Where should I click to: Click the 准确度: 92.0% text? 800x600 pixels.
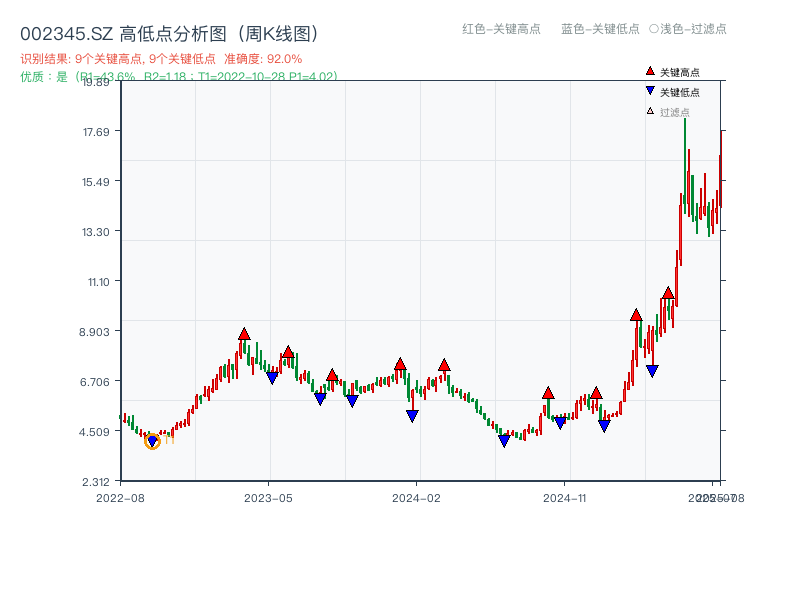coord(263,59)
